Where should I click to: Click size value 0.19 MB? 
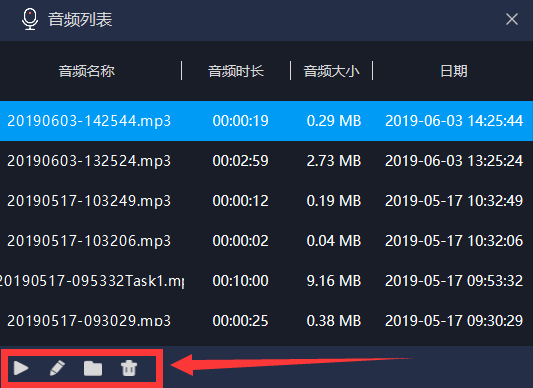point(334,201)
